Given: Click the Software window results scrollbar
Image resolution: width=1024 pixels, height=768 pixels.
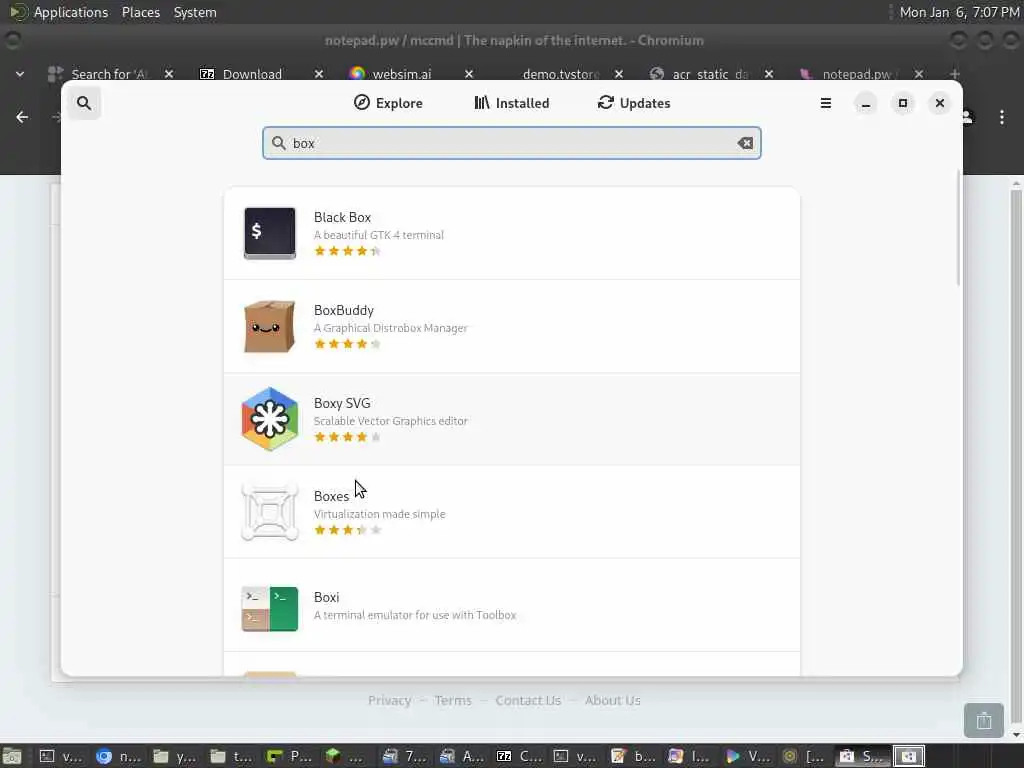Looking at the screenshot, I should (958, 229).
